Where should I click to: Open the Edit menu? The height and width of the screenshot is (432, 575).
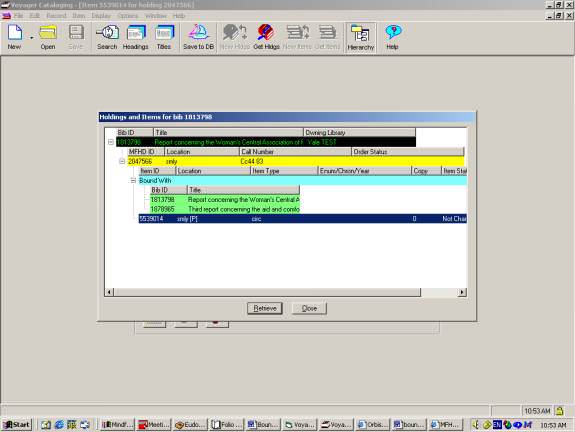tap(34, 16)
